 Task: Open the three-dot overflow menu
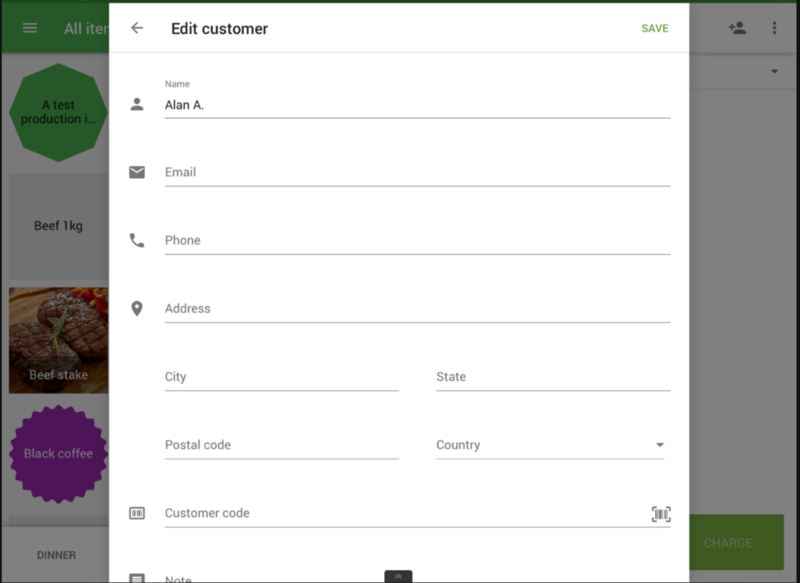pyautogui.click(x=774, y=28)
